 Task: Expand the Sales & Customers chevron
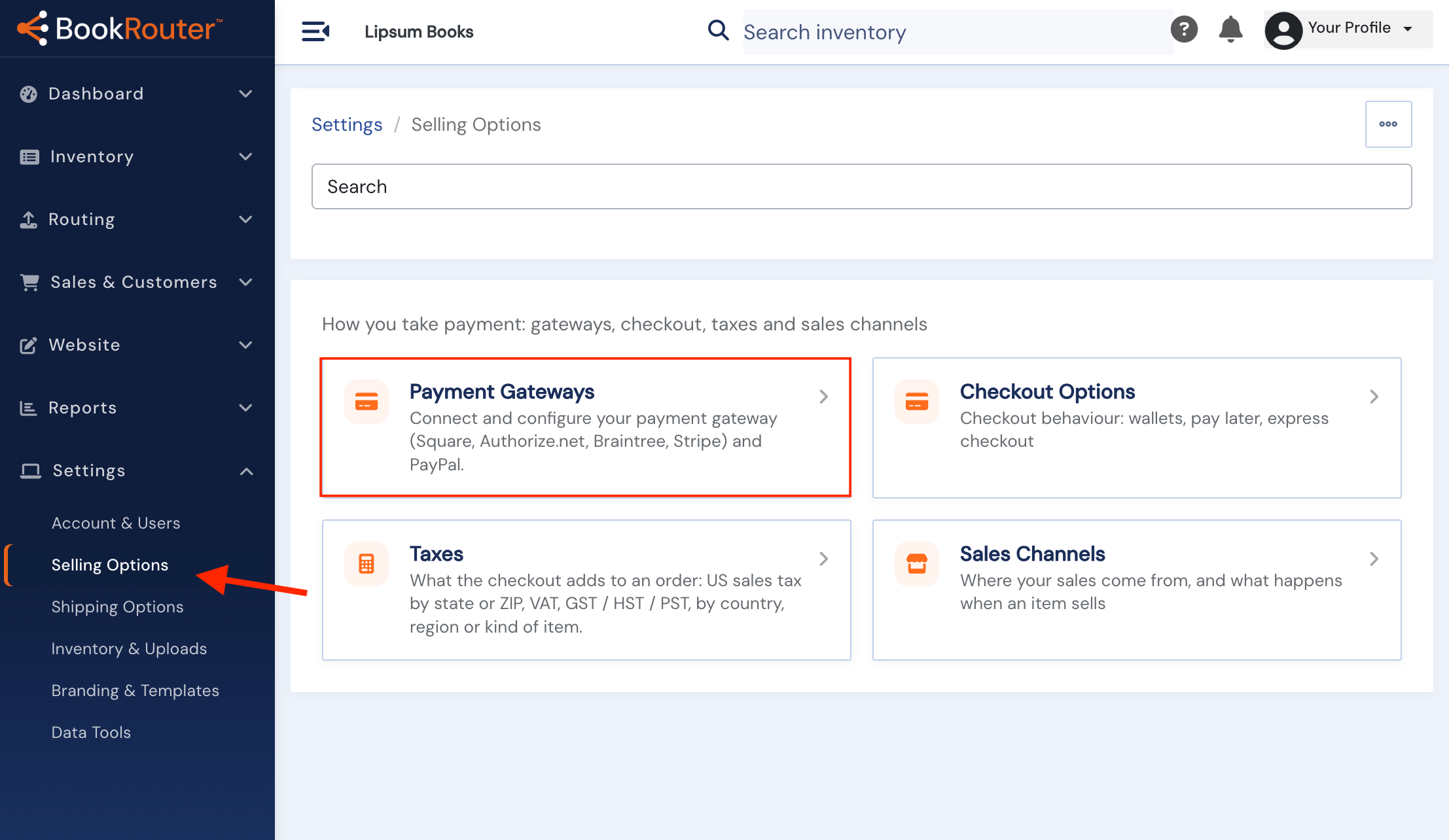click(245, 283)
